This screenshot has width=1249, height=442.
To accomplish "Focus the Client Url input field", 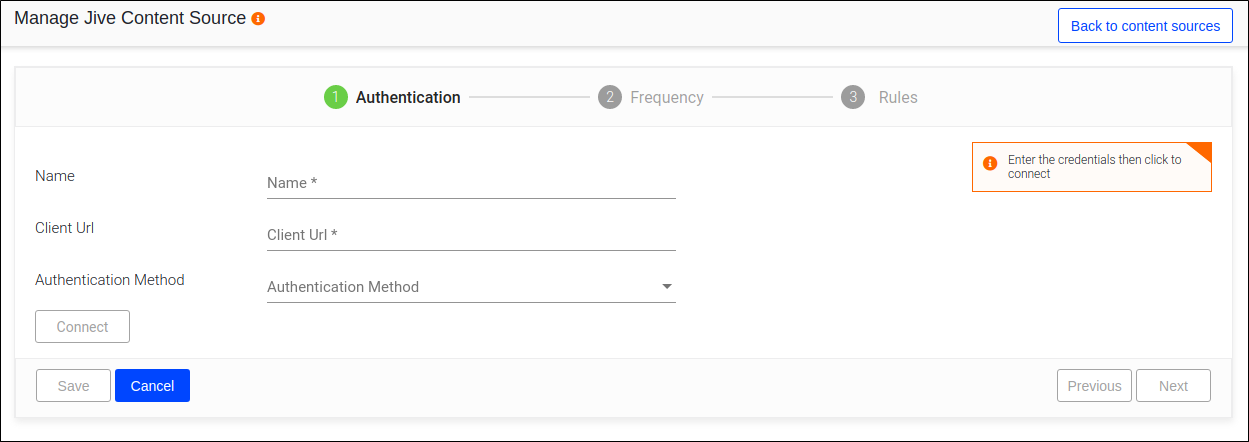I will coord(471,235).
